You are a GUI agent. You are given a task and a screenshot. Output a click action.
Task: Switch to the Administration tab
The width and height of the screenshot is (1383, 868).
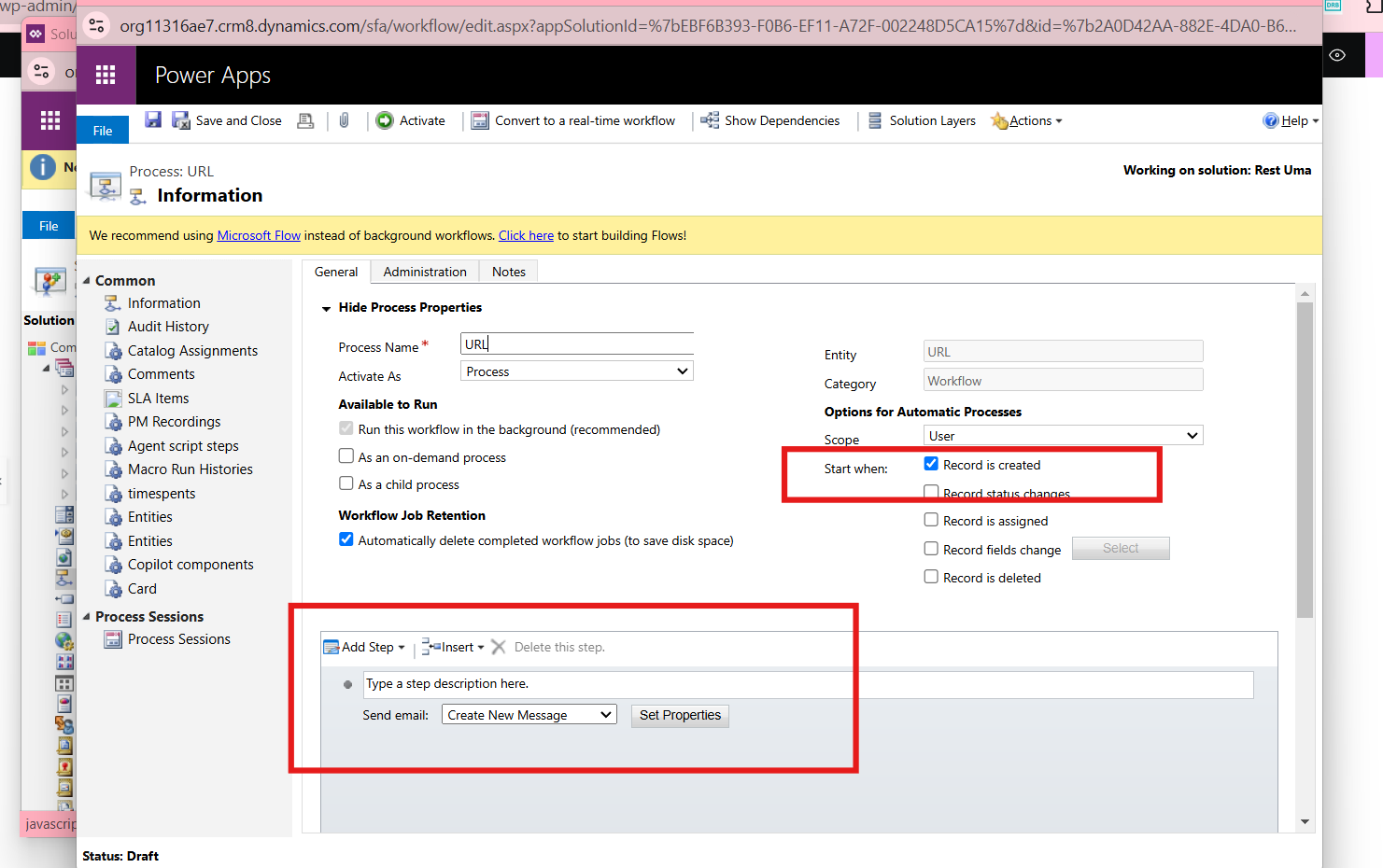click(x=425, y=272)
